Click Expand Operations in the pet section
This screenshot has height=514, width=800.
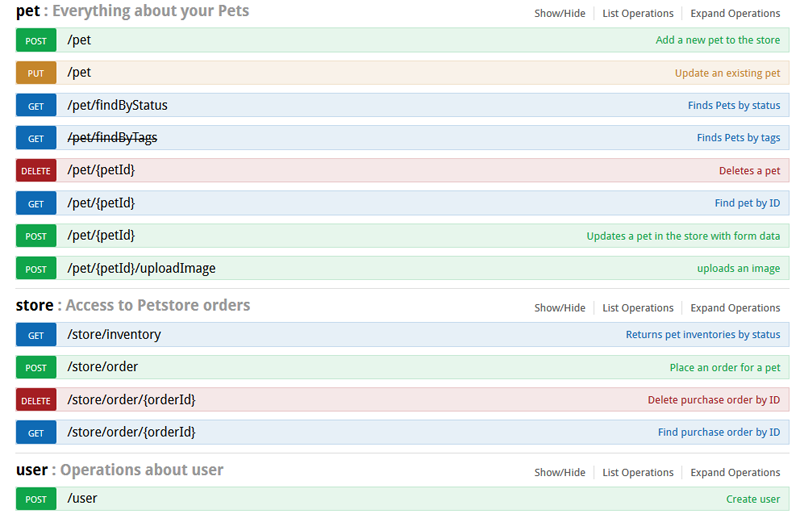[x=735, y=13]
